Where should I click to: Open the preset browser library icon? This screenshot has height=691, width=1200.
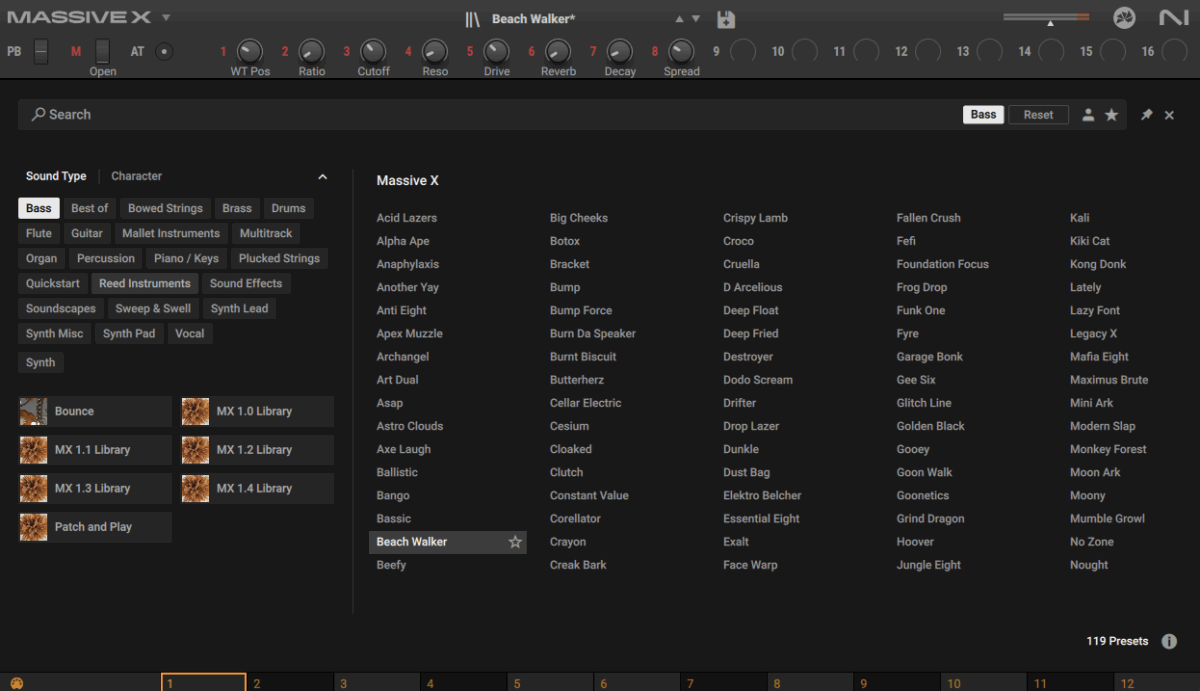coord(473,19)
